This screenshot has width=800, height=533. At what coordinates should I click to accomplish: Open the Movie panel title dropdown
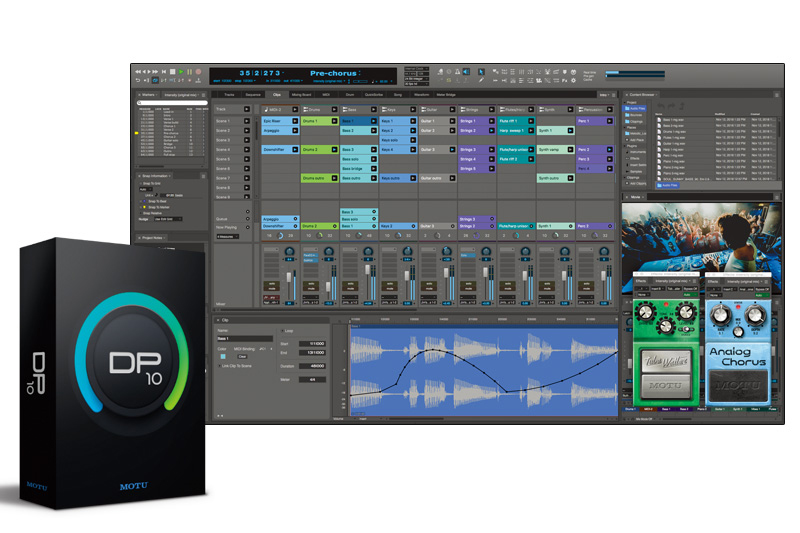[x=637, y=196]
